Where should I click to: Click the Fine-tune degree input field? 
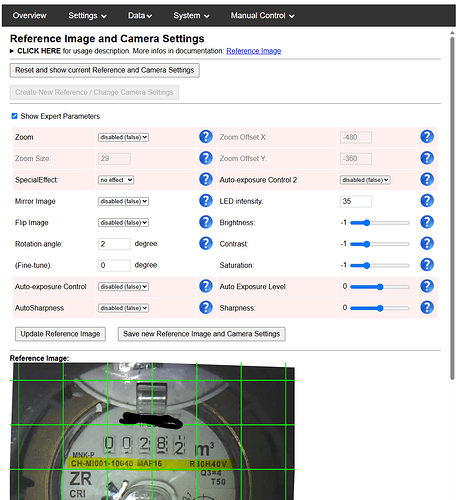114,265
